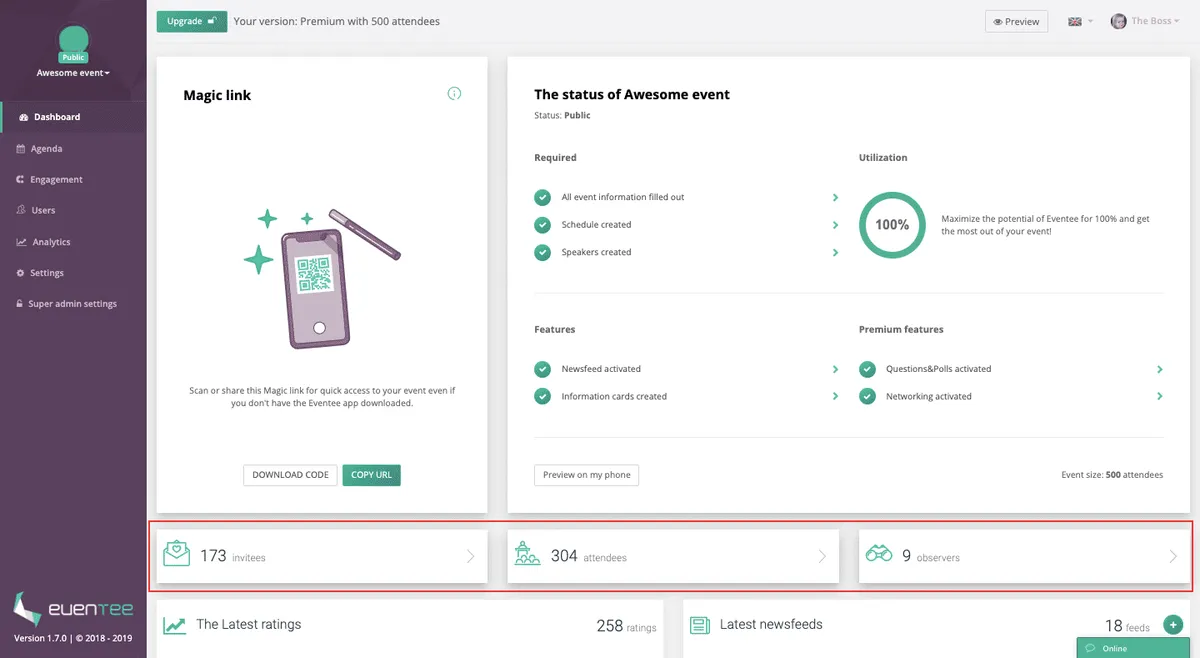Viewport: 1200px width, 658px height.
Task: Add a newsfeed with plus button
Action: [1173, 625]
